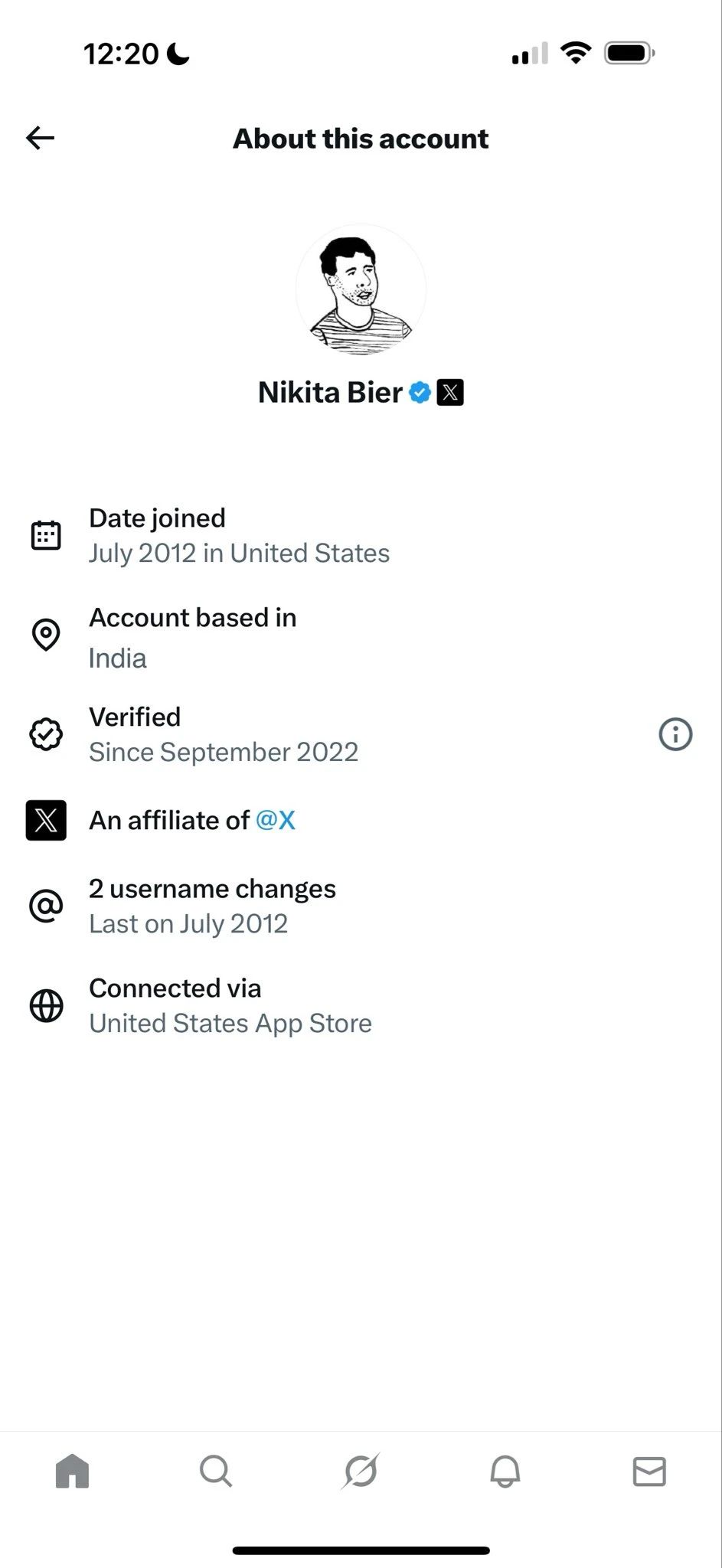The height and width of the screenshot is (1568, 722).
Task: Tap the location pin icon
Action: coord(46,635)
